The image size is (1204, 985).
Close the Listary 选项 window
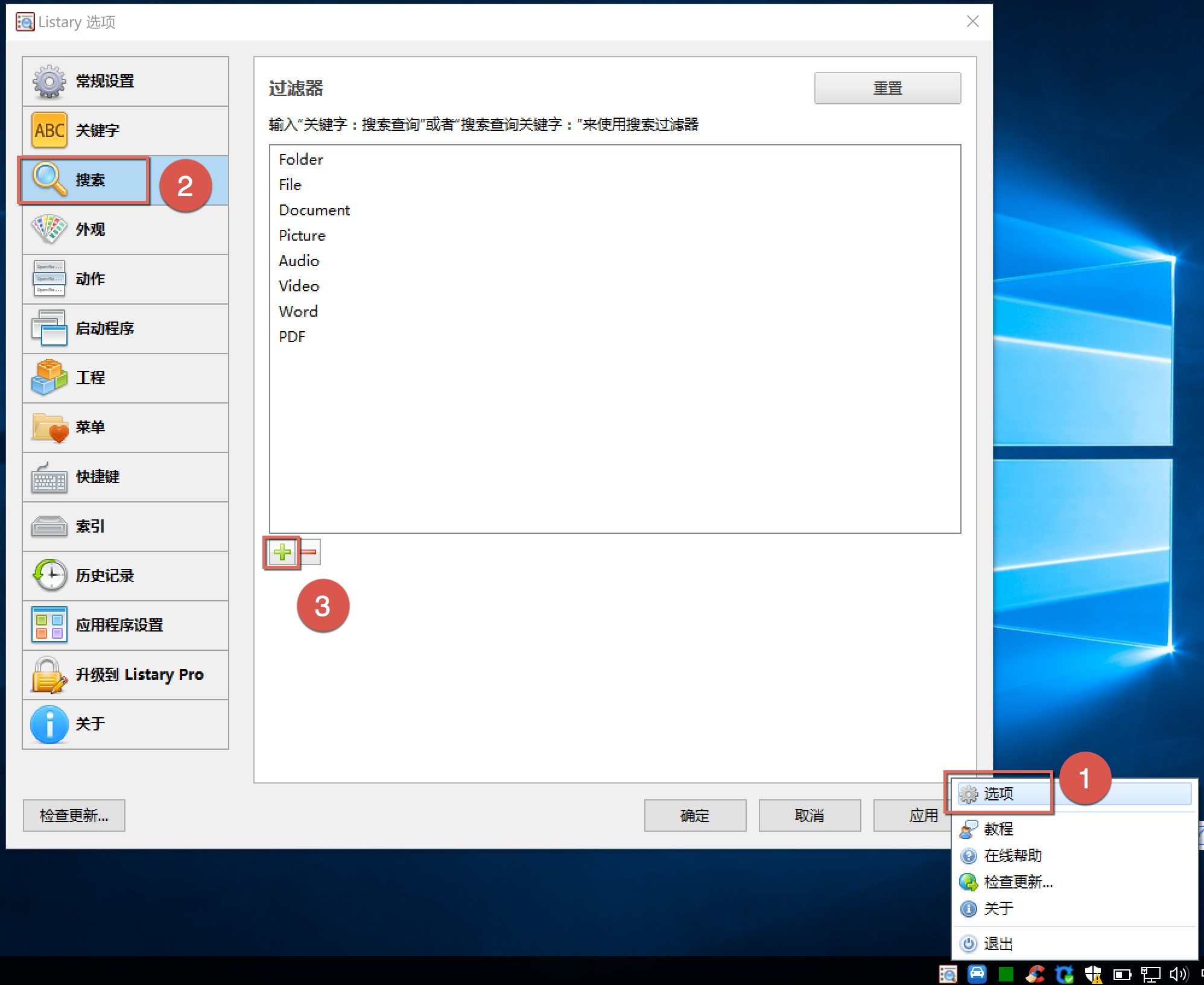pos(972,22)
